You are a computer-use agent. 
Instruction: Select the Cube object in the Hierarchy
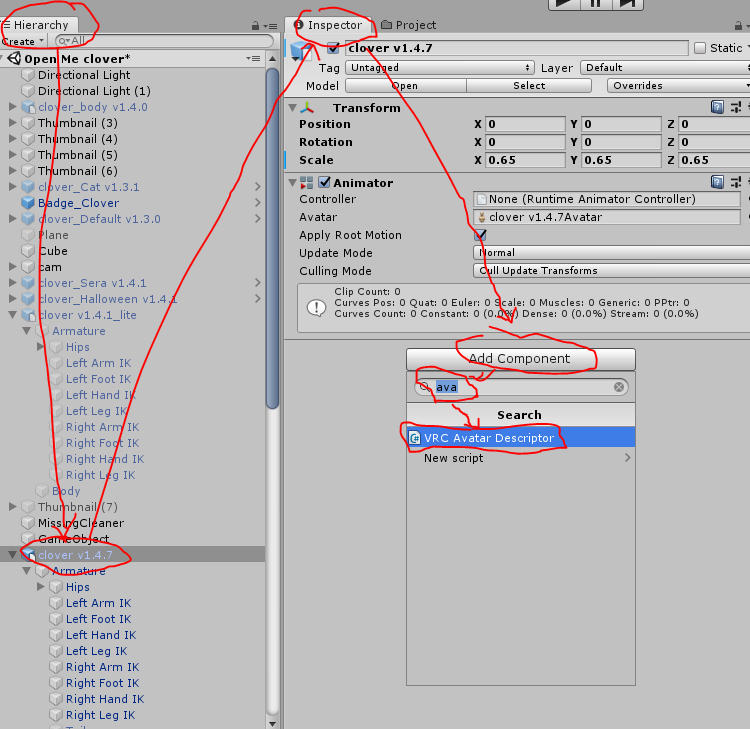point(53,251)
